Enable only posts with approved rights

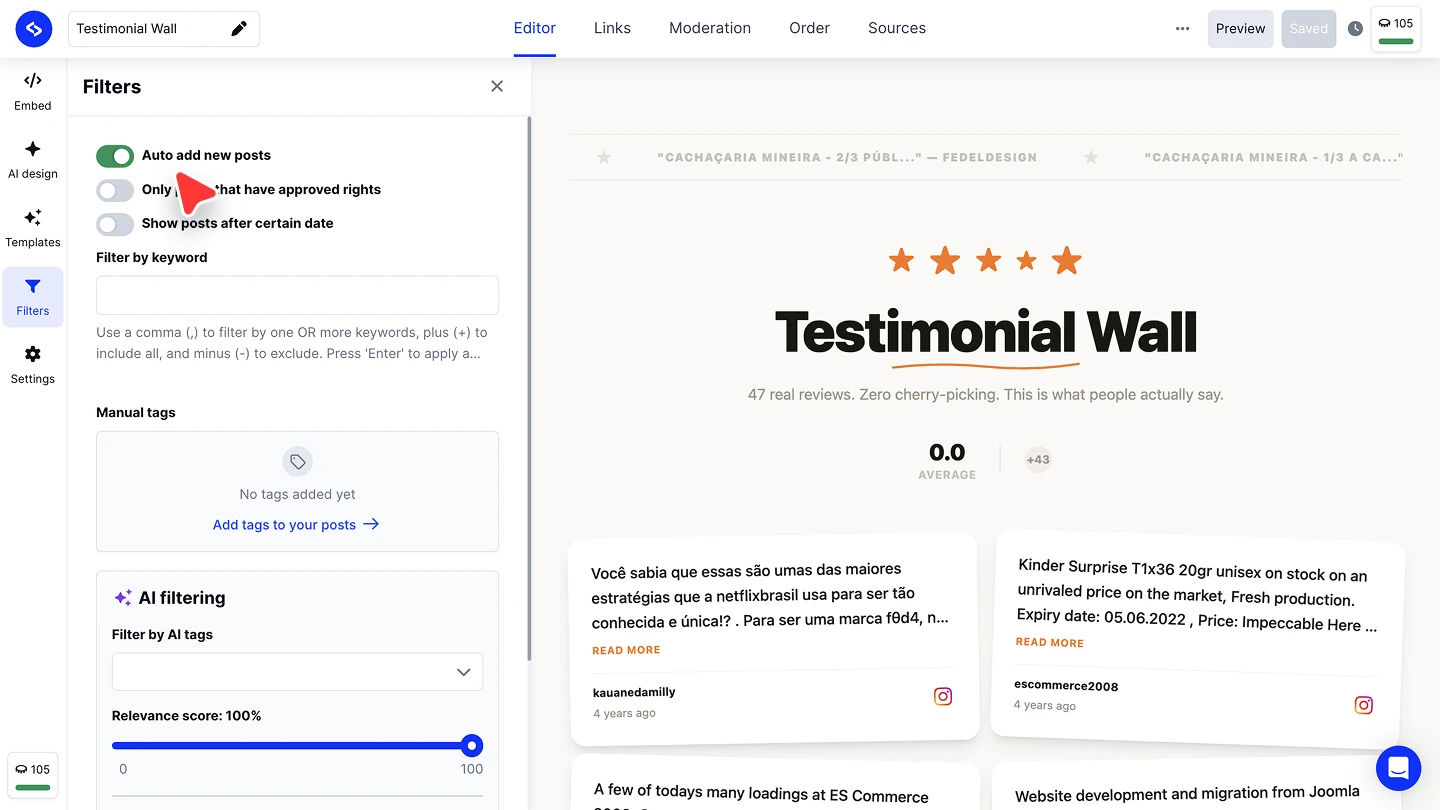[x=115, y=190]
